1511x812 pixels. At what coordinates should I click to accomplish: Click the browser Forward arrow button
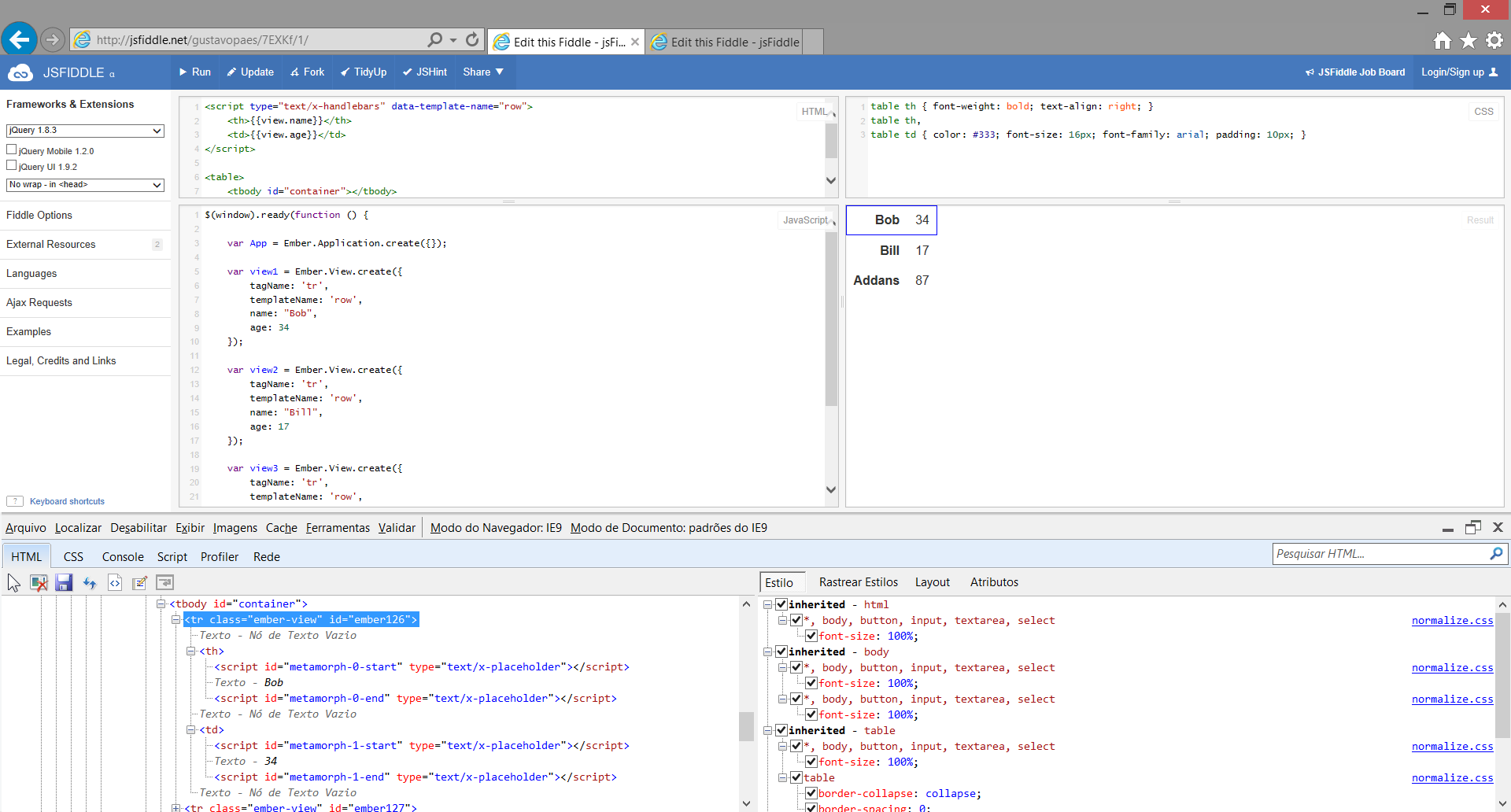[52, 39]
